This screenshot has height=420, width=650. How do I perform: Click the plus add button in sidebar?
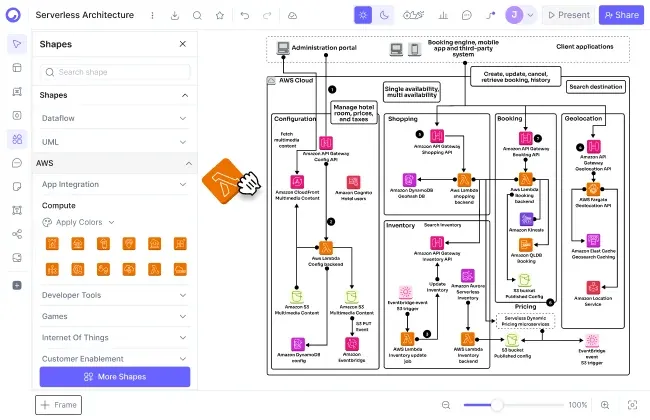[17, 285]
